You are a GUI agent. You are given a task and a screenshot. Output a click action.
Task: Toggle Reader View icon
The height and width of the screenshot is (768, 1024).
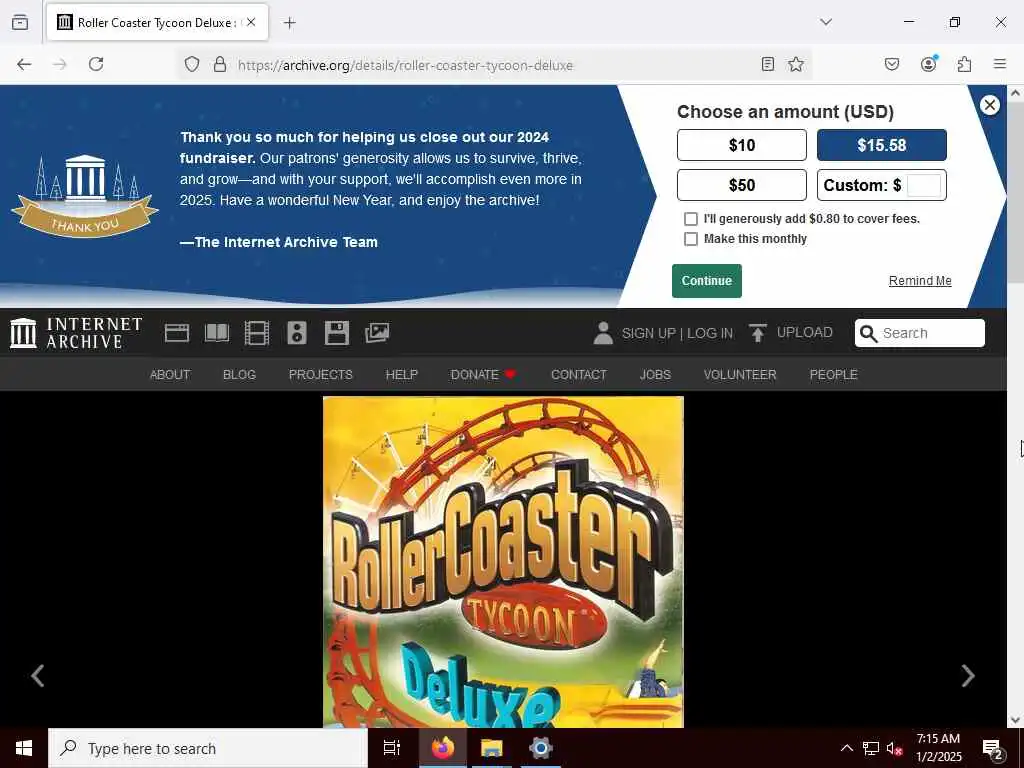(x=768, y=64)
